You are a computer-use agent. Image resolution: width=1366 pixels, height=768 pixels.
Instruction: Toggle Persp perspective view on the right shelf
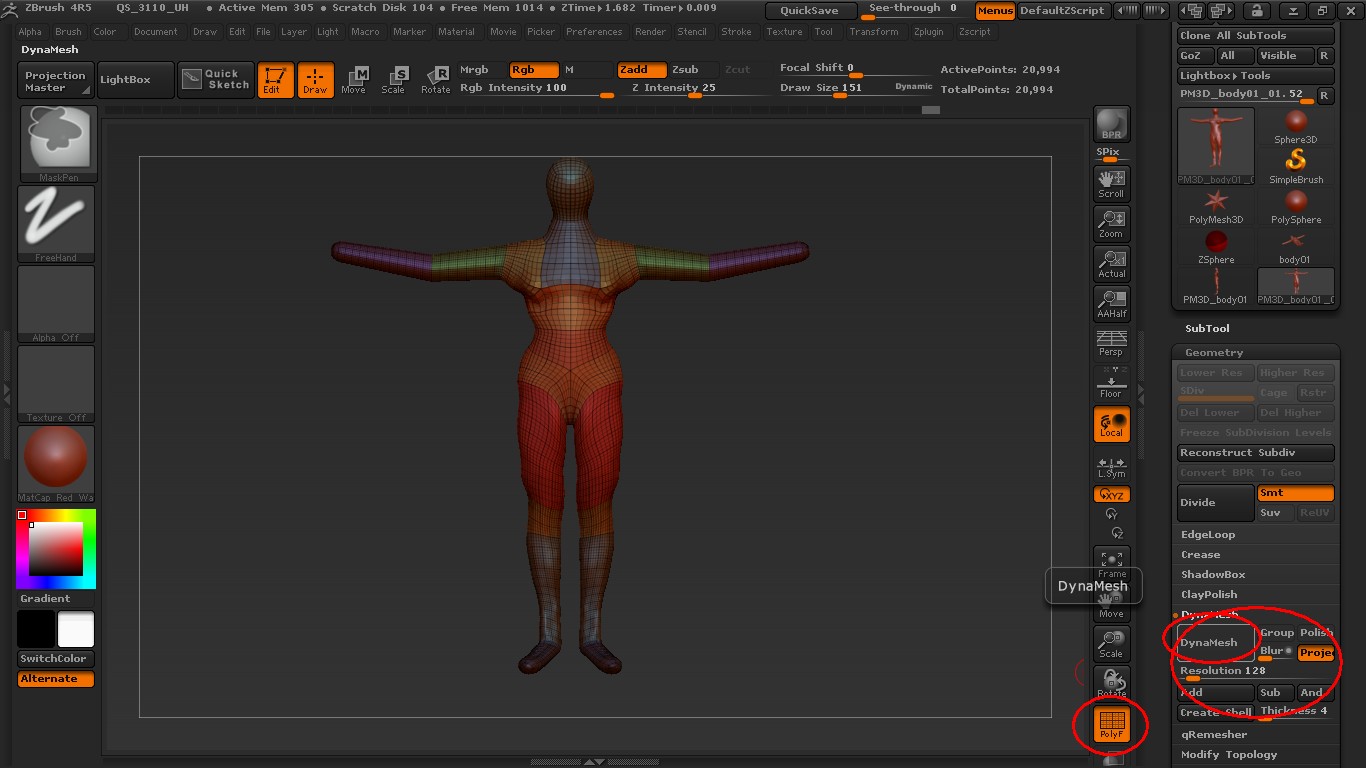[1111, 339]
